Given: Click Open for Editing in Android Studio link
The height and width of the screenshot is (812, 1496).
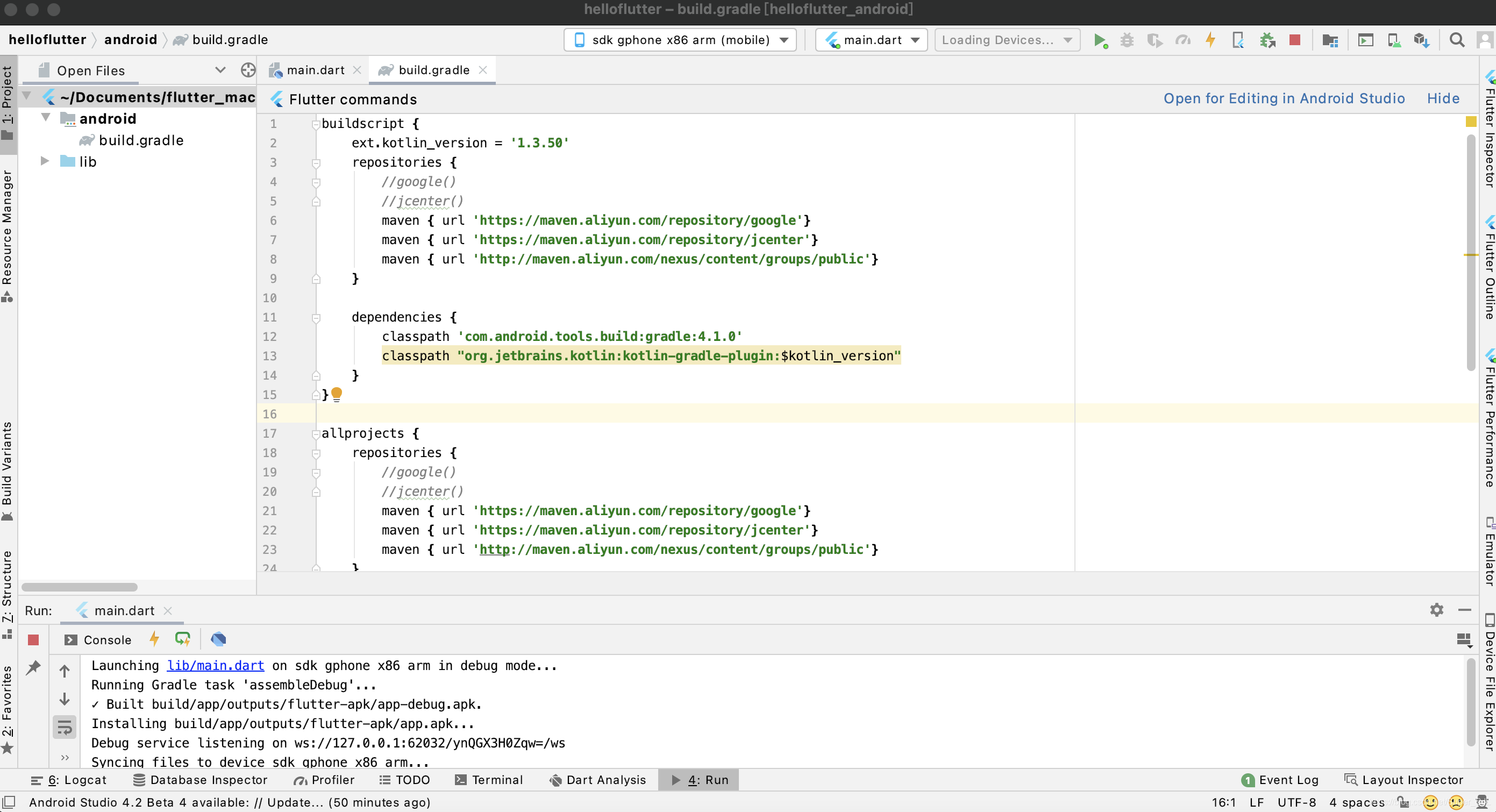Looking at the screenshot, I should 1284,99.
